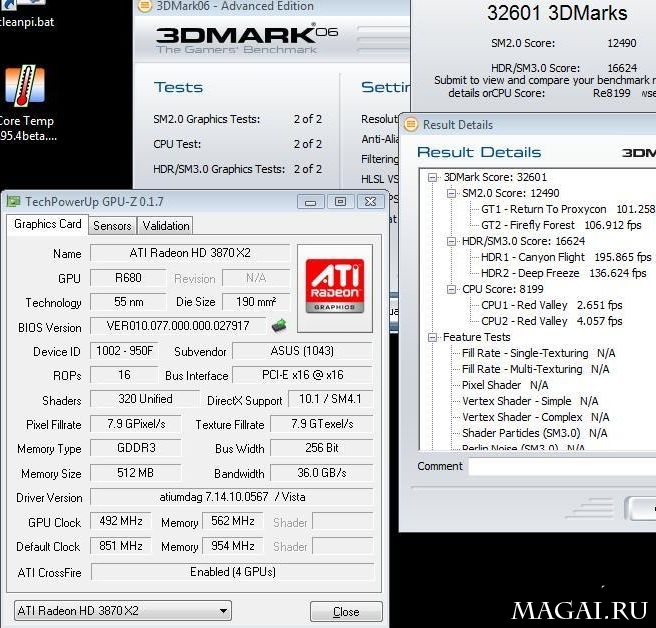Click the ATI CrossFire Enabled (4 GPUs) field
The image size is (656, 628).
(233, 572)
